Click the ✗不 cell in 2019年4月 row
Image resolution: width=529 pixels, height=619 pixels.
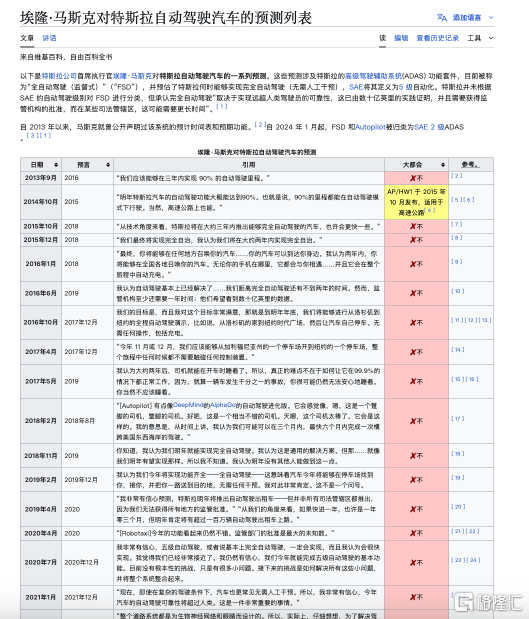pos(416,509)
